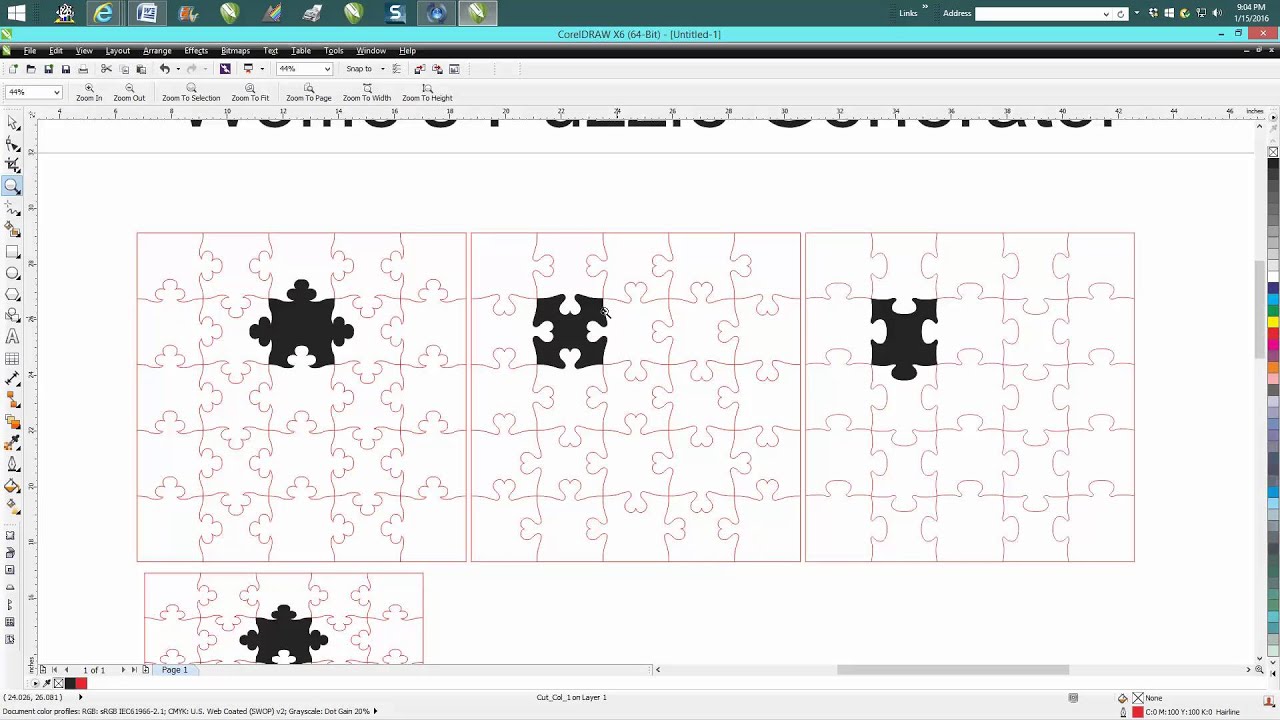Click the Open file folder icon
The width and height of the screenshot is (1280, 720).
[30, 69]
